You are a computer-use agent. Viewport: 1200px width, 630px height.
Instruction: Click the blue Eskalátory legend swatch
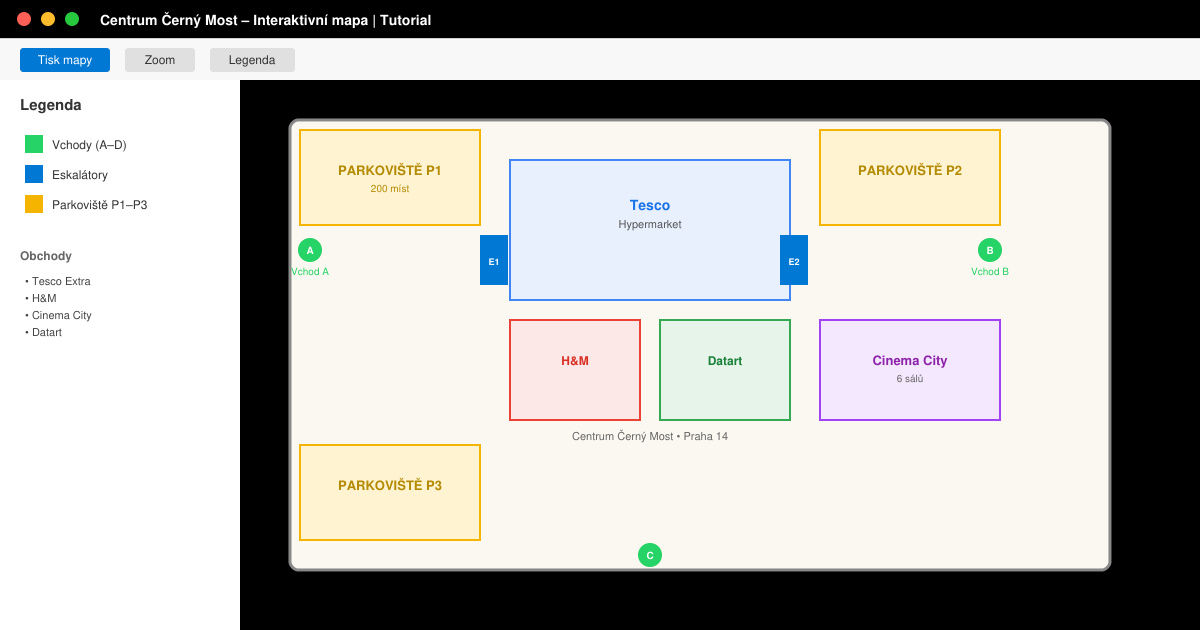tap(34, 174)
